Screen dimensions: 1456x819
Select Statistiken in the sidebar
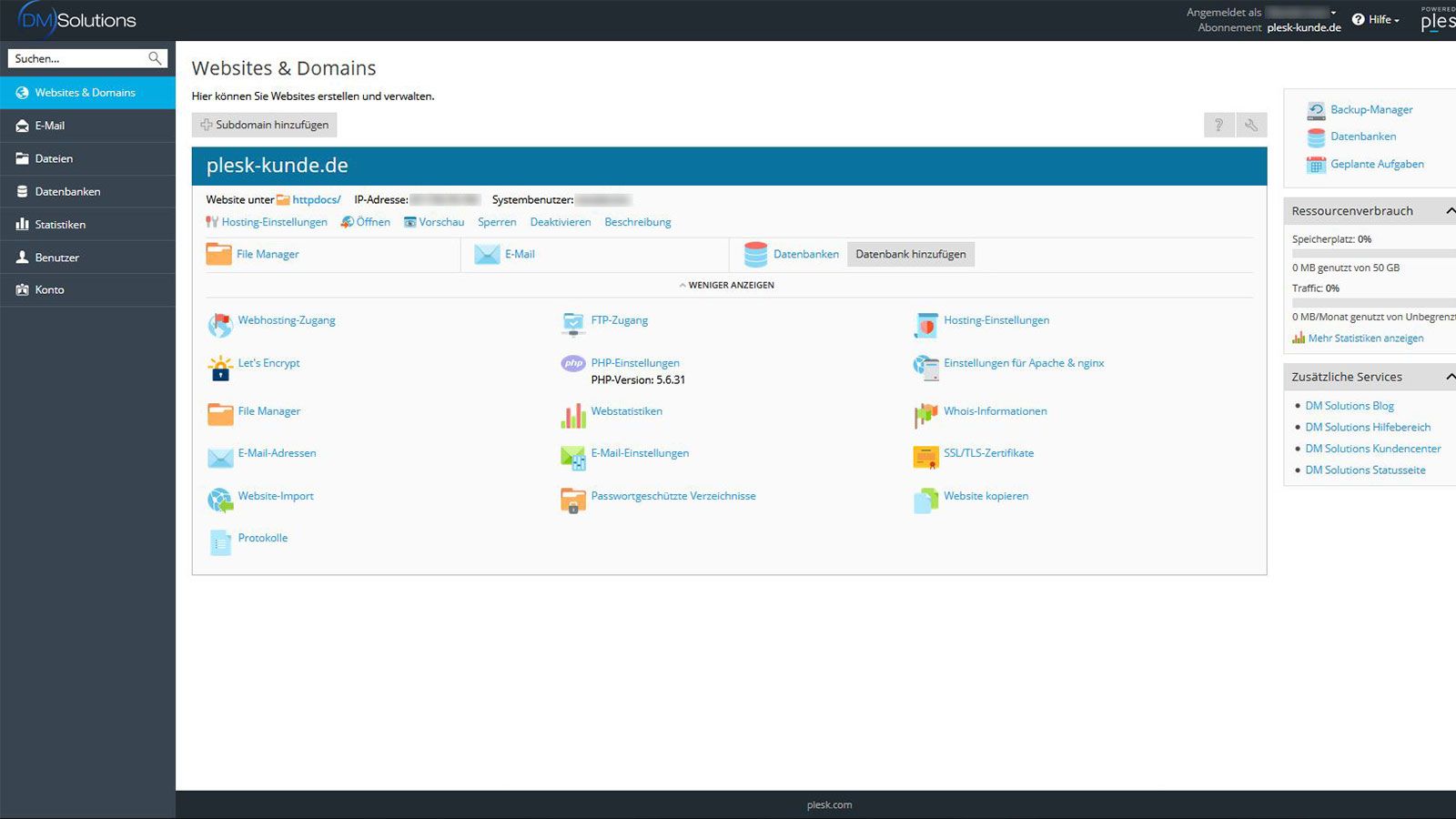[x=62, y=224]
